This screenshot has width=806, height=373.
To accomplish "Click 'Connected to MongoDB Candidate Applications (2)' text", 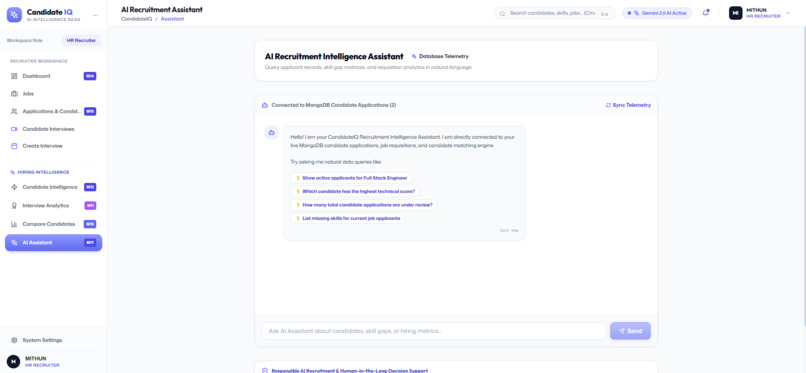I will tap(334, 105).
